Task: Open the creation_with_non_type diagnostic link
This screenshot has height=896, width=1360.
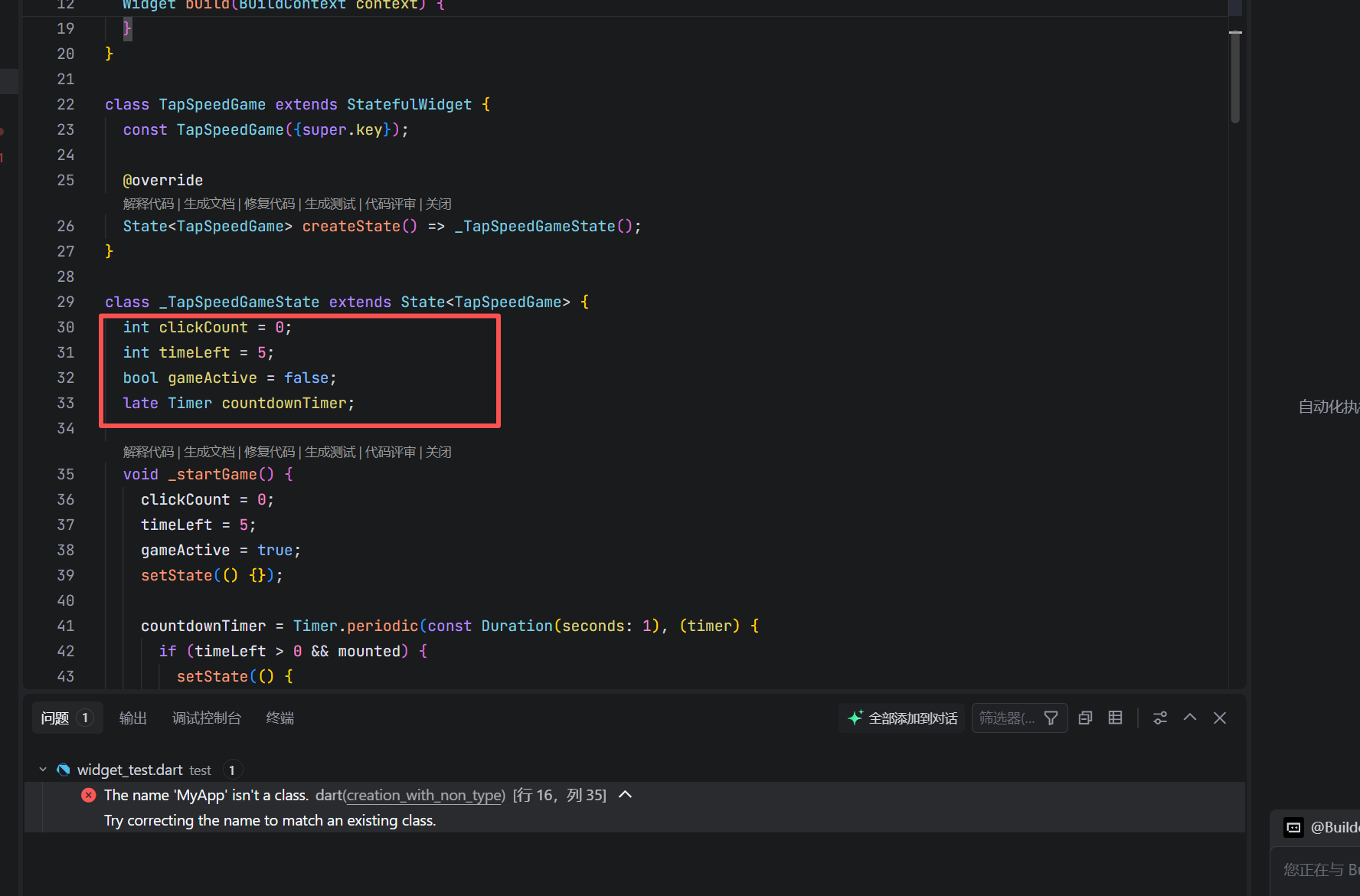Action: point(424,796)
